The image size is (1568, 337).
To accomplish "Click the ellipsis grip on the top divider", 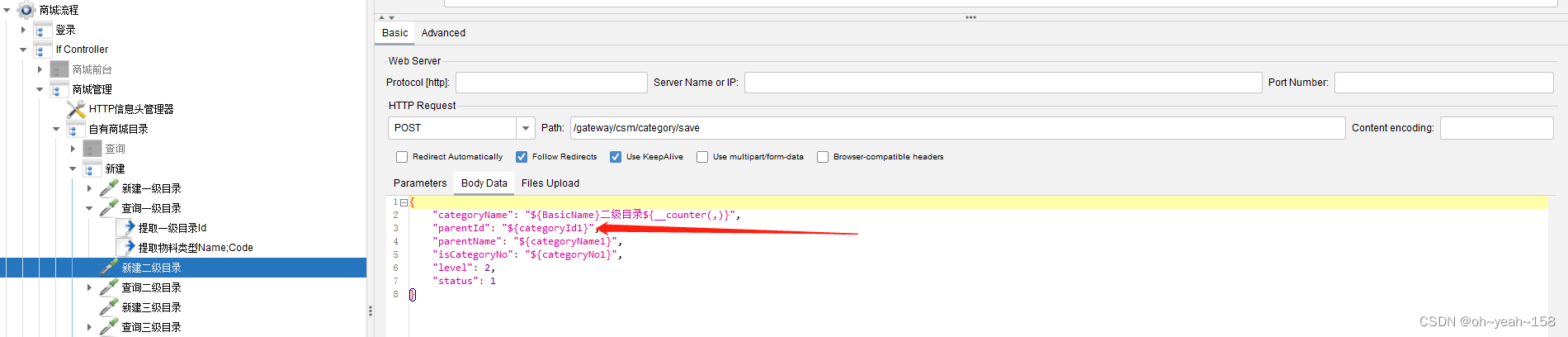I will [x=971, y=17].
